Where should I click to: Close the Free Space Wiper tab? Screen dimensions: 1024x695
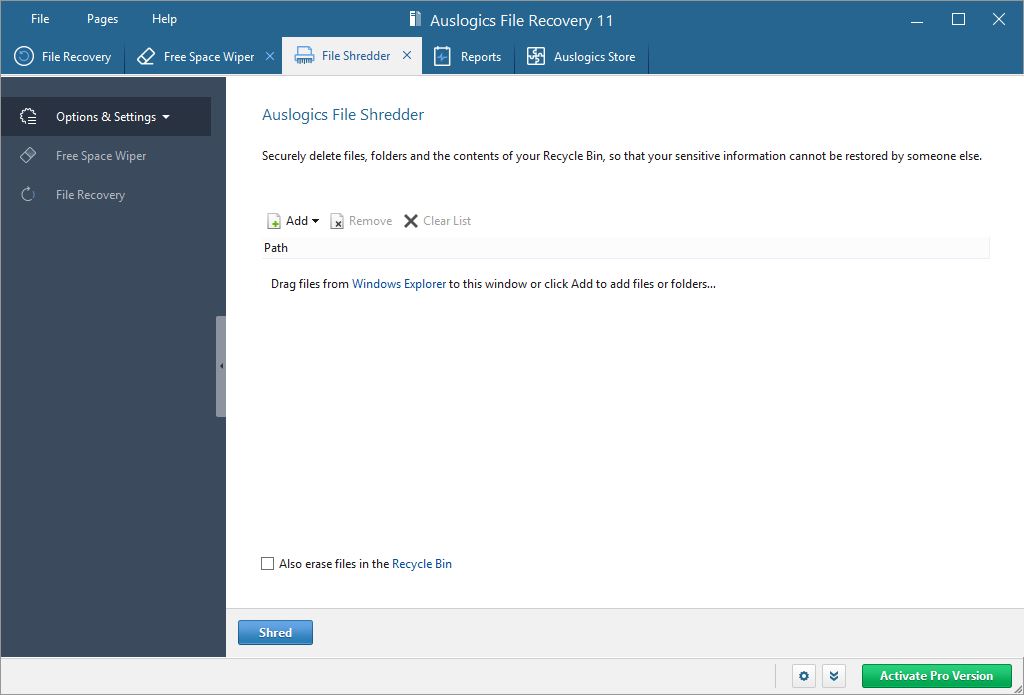point(270,56)
